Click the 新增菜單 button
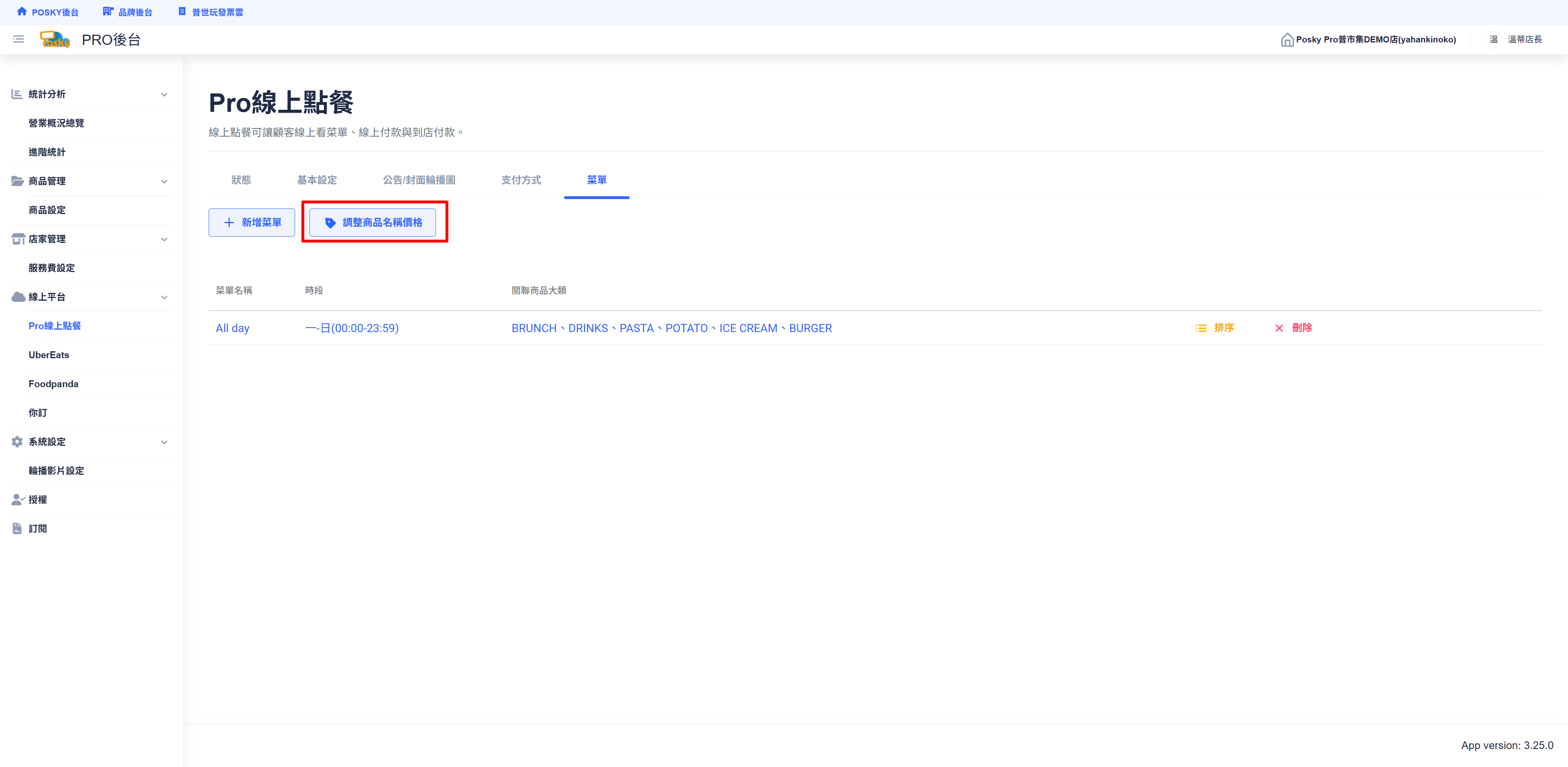The height and width of the screenshot is (767, 1568). tap(251, 223)
